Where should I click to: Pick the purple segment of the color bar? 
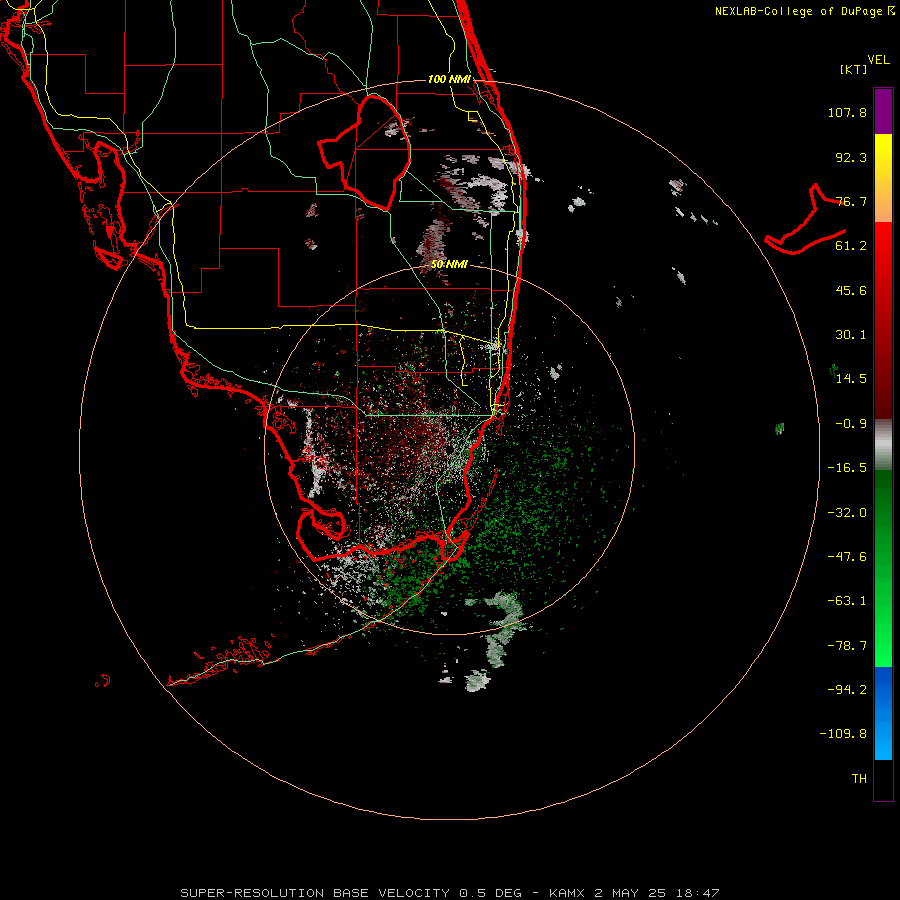coord(883,112)
